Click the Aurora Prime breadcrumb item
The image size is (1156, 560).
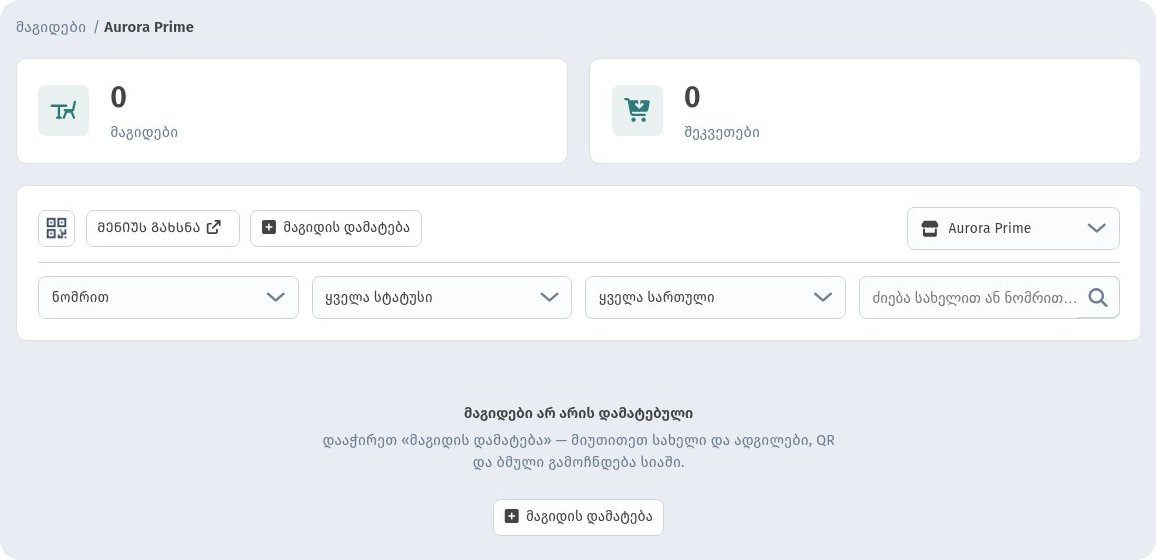point(149,27)
